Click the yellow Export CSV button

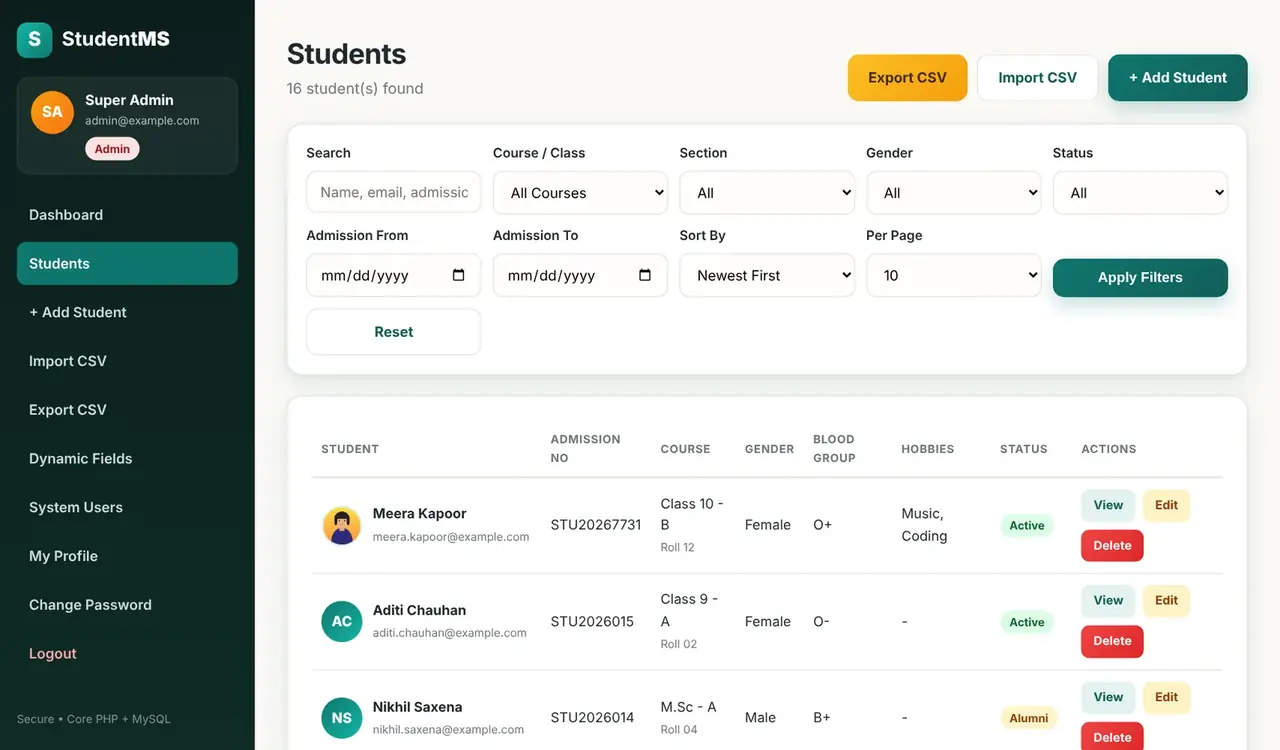[x=907, y=78]
